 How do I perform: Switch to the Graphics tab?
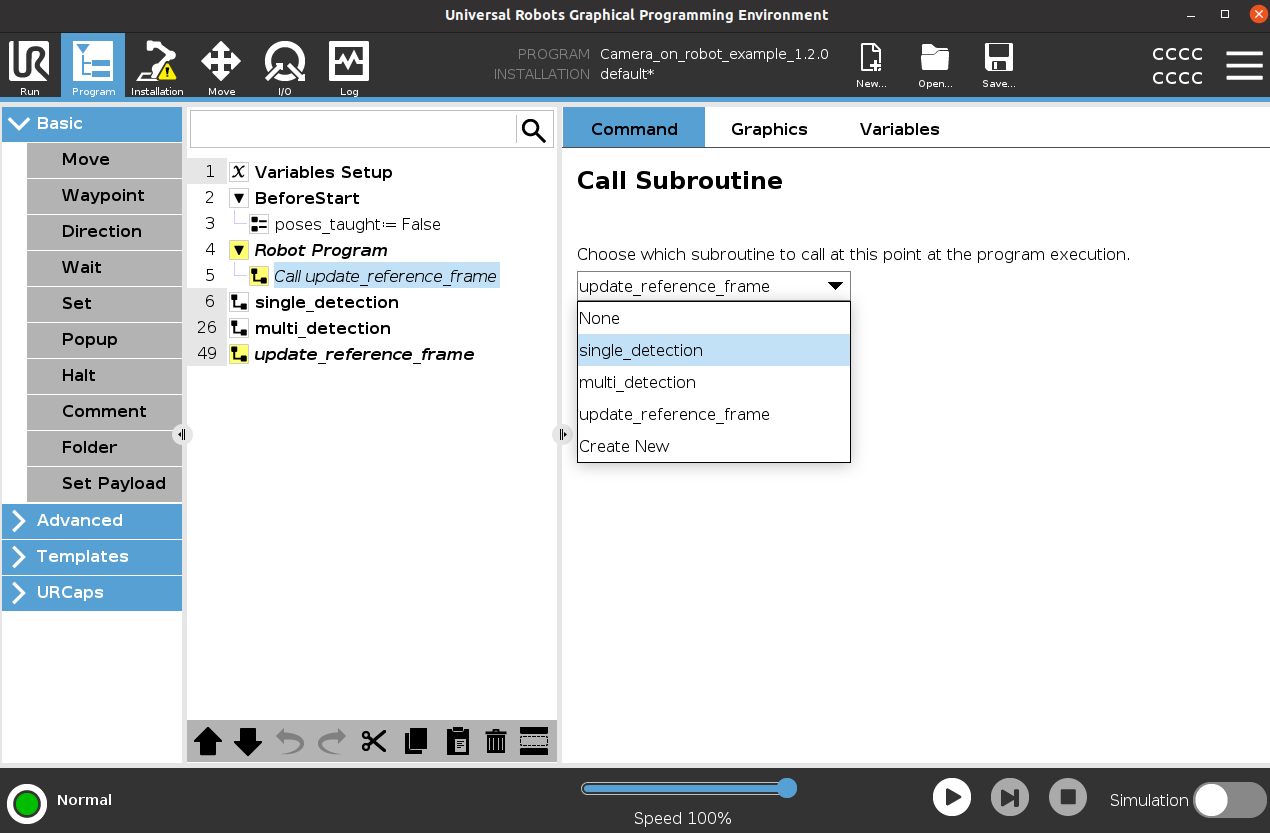point(769,129)
